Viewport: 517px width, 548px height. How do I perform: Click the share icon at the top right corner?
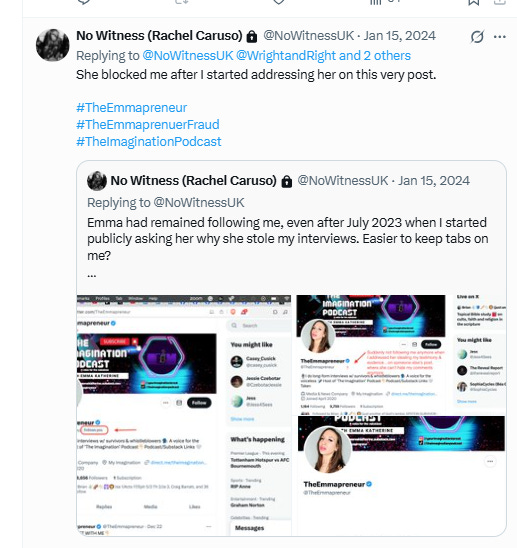click(500, 2)
